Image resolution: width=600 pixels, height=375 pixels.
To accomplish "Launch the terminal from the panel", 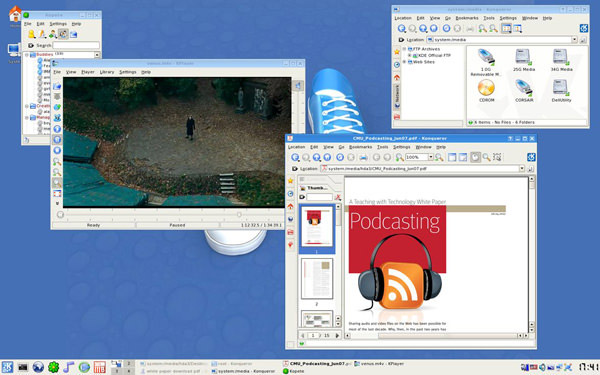I will click(x=23, y=367).
